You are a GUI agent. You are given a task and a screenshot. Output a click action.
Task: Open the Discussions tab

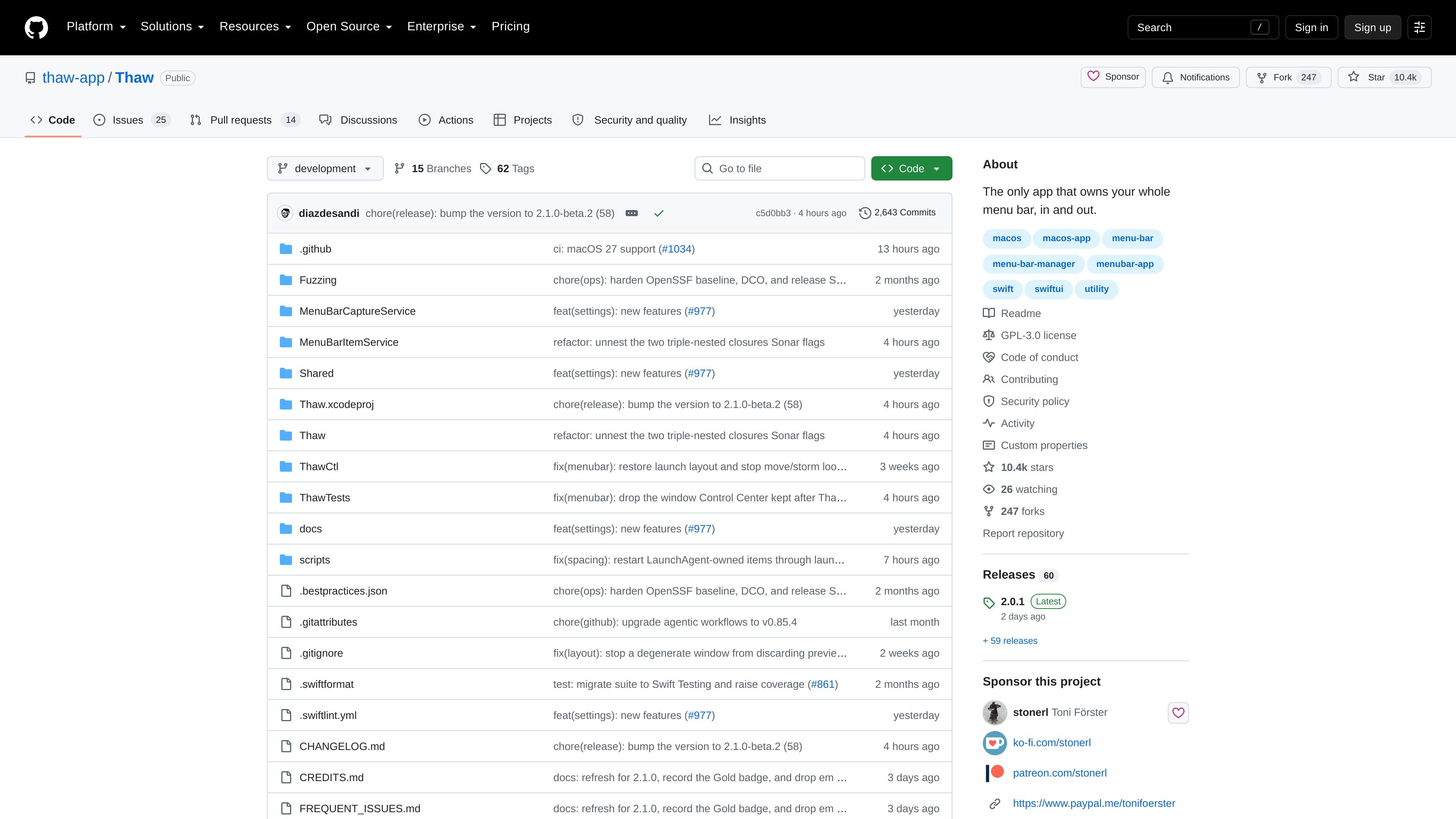click(358, 120)
